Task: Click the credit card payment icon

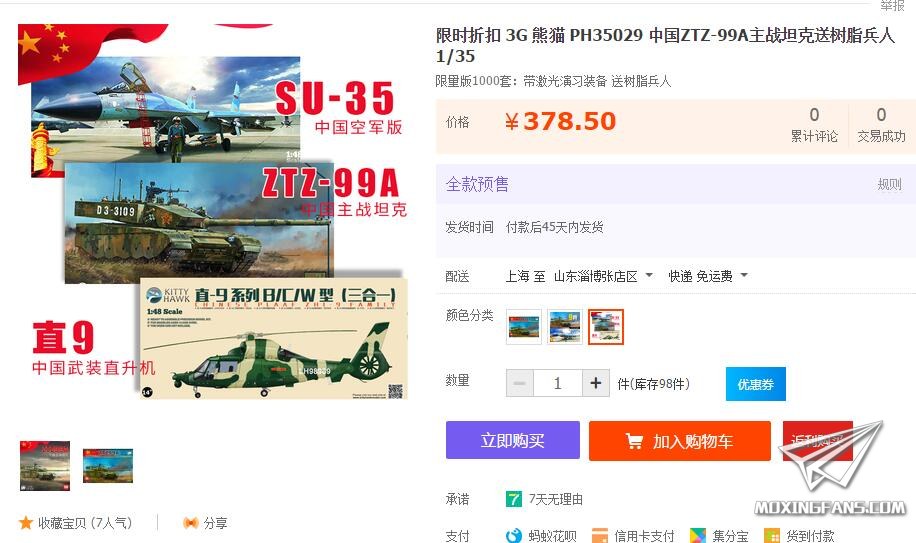Action: [x=599, y=535]
